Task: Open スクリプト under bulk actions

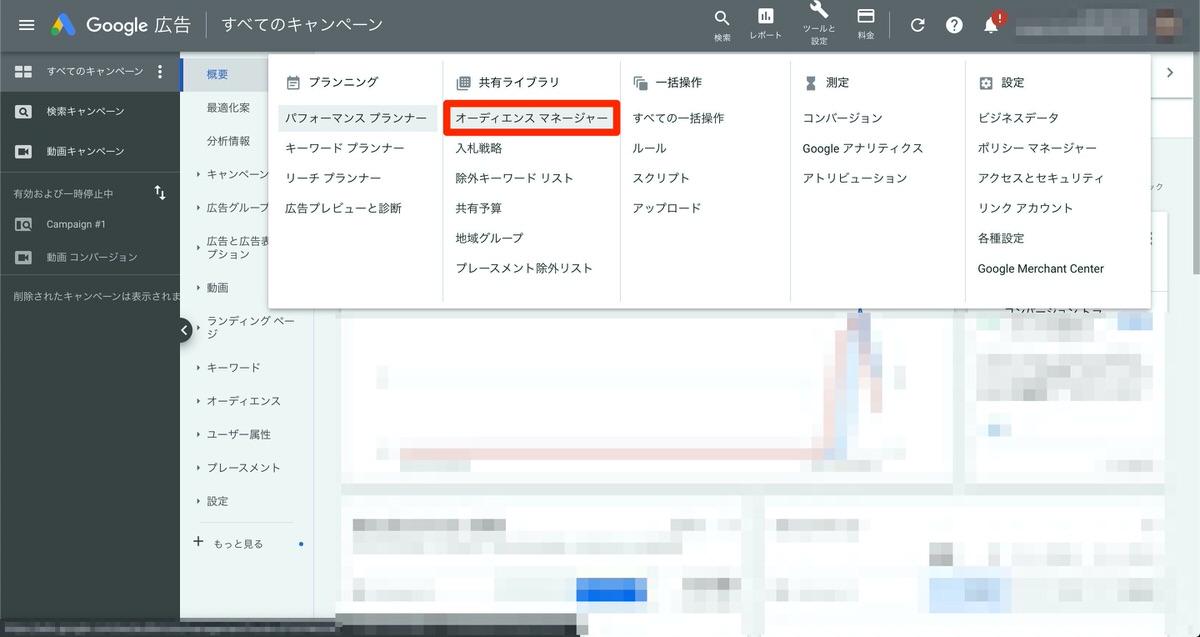Action: [661, 178]
